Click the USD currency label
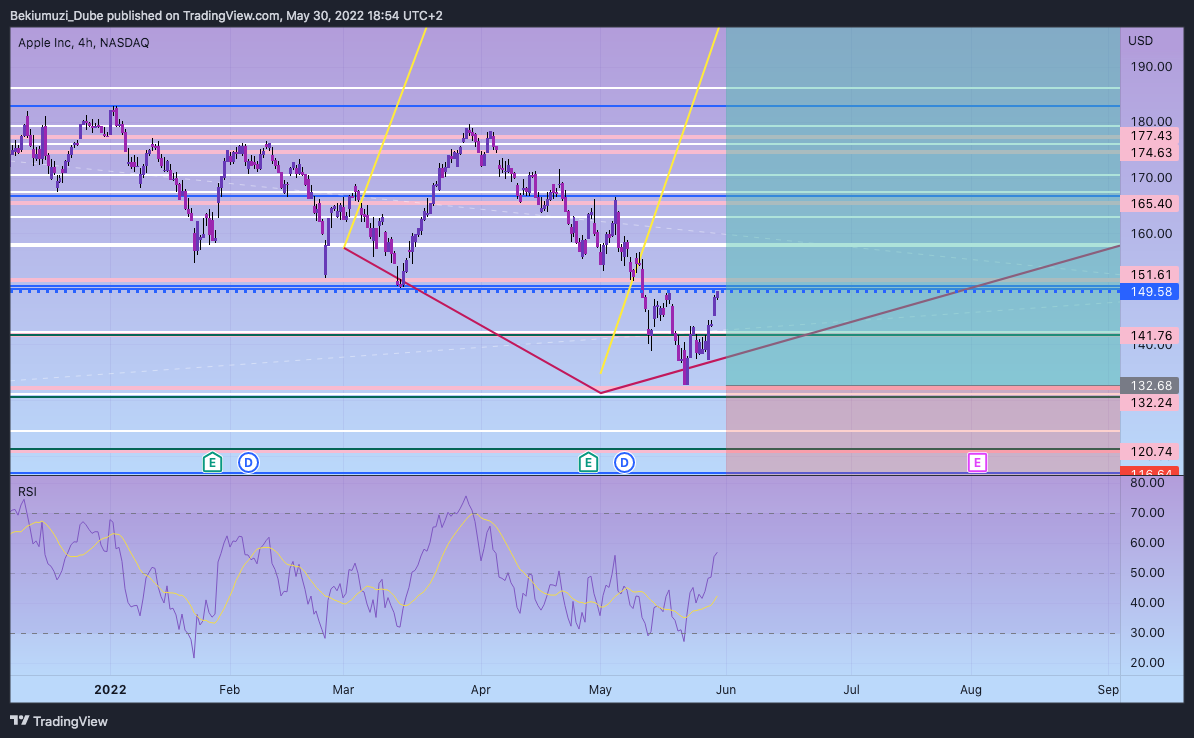1194x738 pixels. [1141, 40]
